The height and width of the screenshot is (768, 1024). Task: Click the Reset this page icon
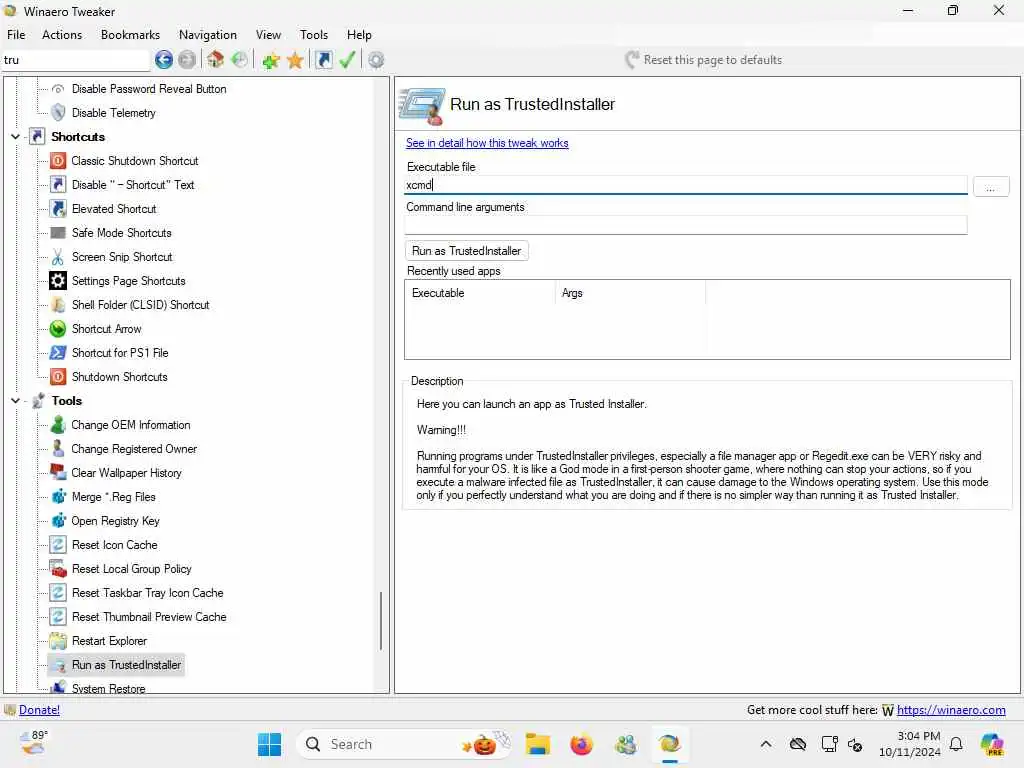(632, 60)
